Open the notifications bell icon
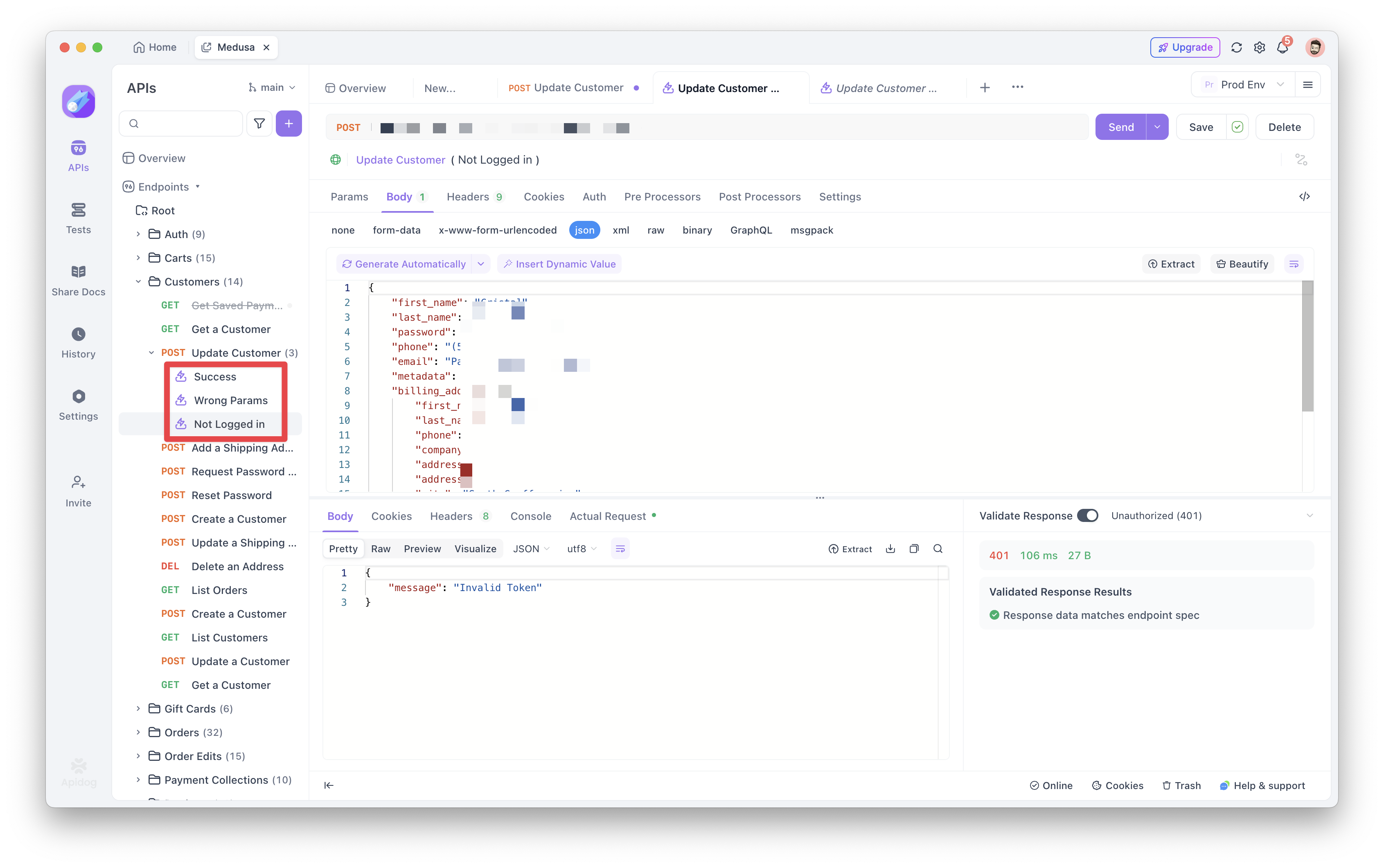The image size is (1384, 868). [x=1282, y=47]
